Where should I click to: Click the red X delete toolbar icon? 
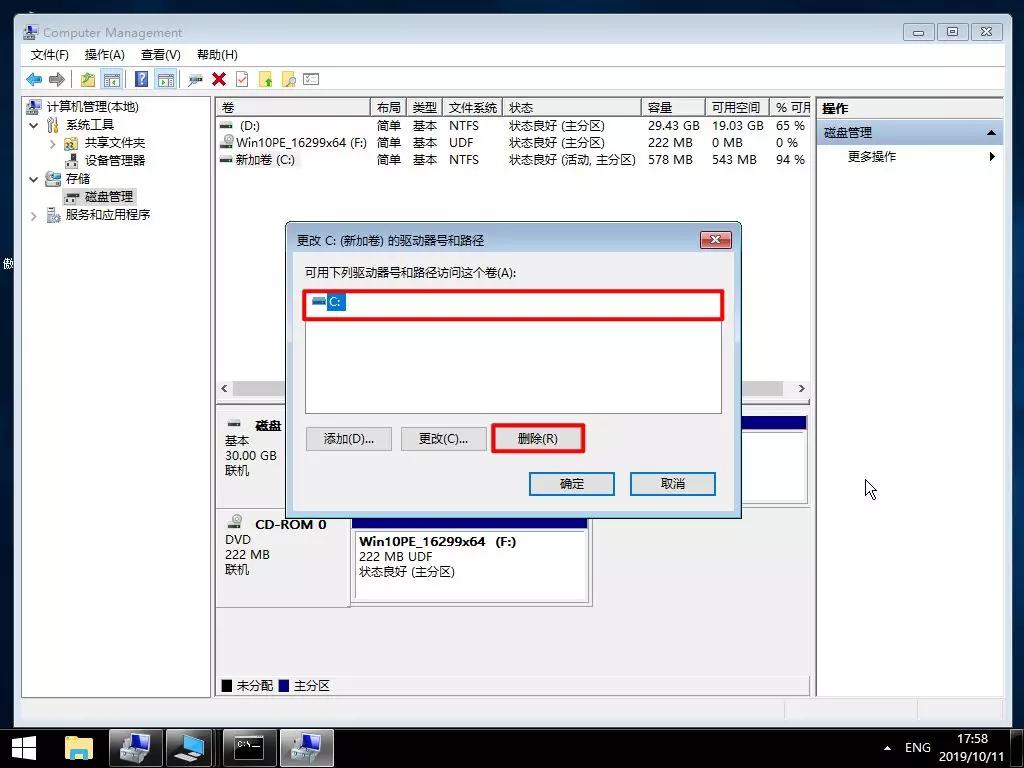tap(219, 80)
